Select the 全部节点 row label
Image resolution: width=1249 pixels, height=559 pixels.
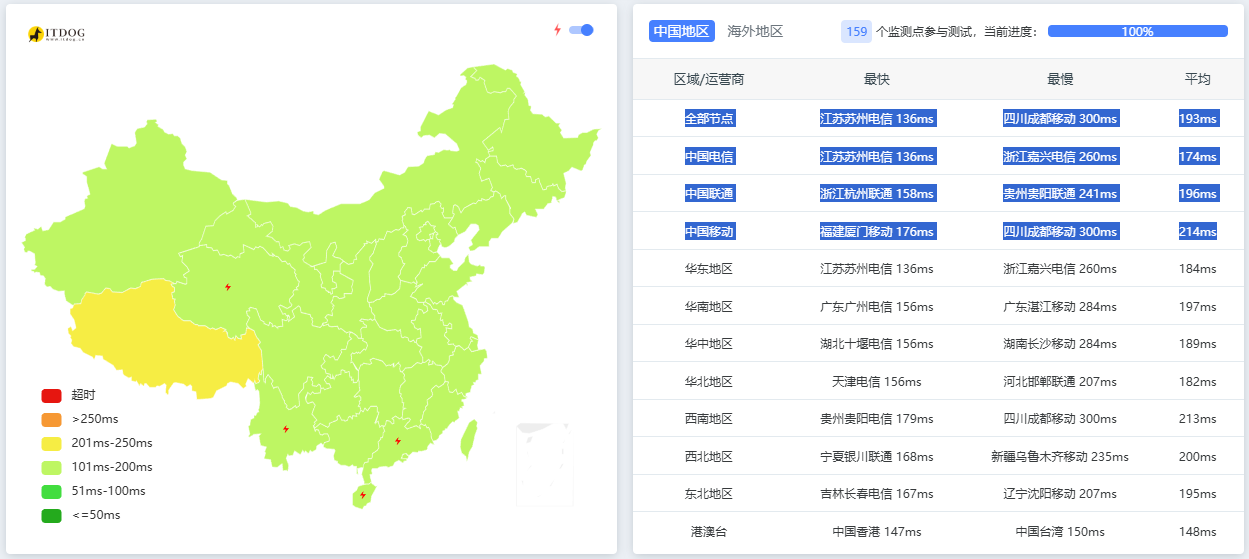click(709, 118)
